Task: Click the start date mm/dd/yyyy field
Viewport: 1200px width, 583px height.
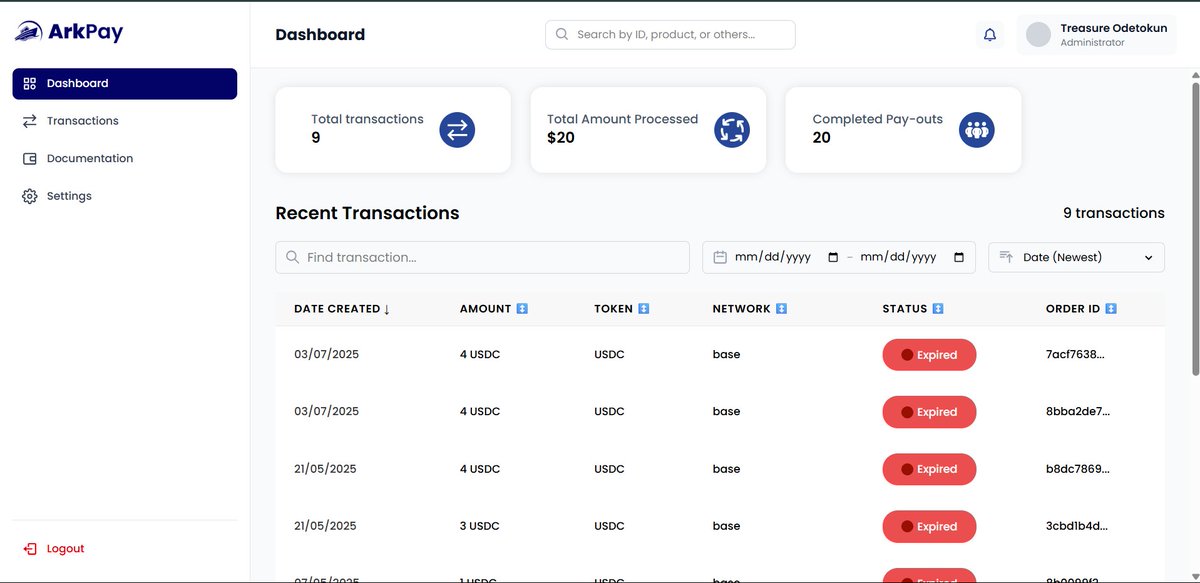Action: [x=773, y=257]
